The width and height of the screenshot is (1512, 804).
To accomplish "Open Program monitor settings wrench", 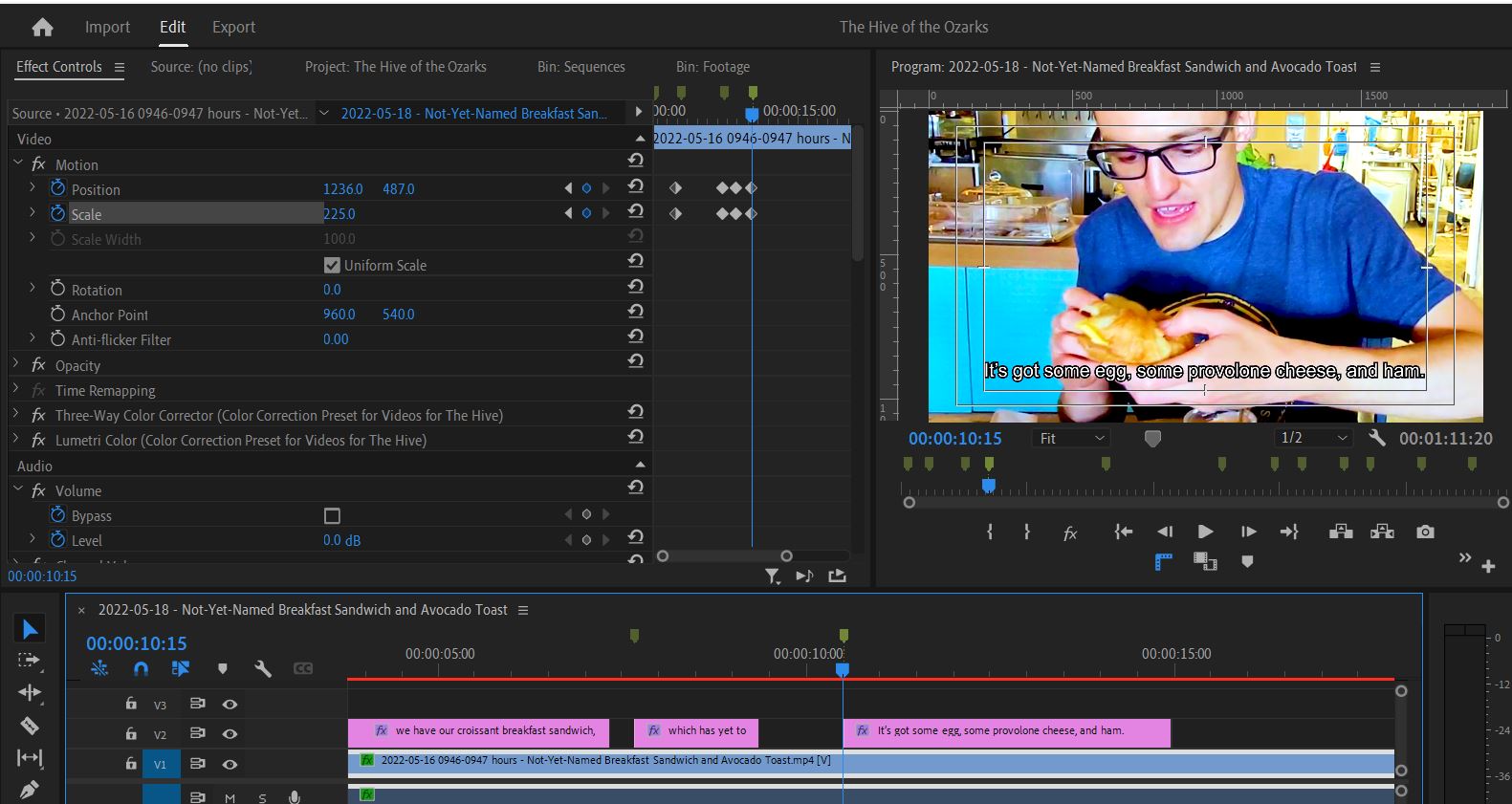I will (1377, 438).
